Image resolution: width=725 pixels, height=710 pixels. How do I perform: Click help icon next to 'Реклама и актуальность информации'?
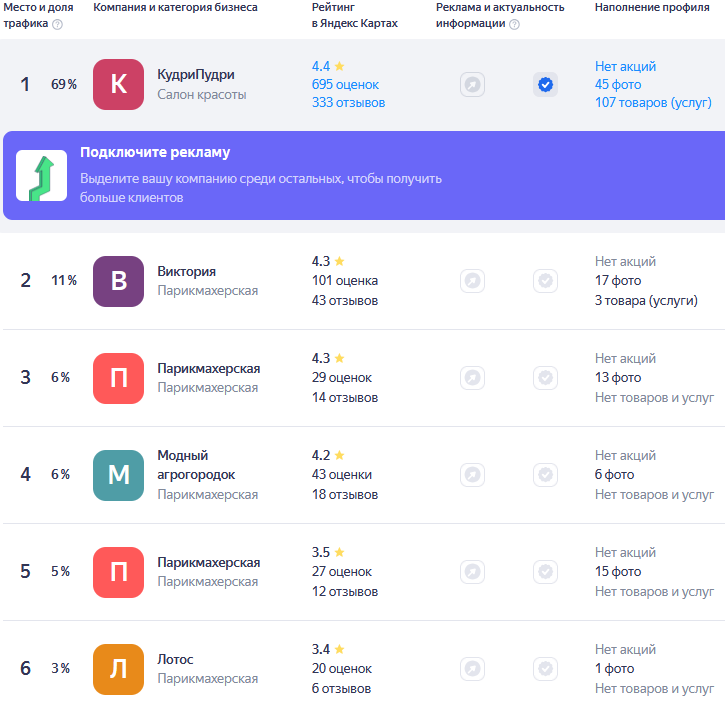pos(514,24)
